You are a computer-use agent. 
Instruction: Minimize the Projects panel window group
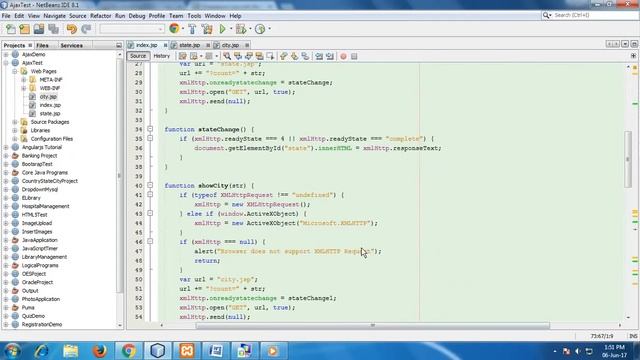pos(119,45)
